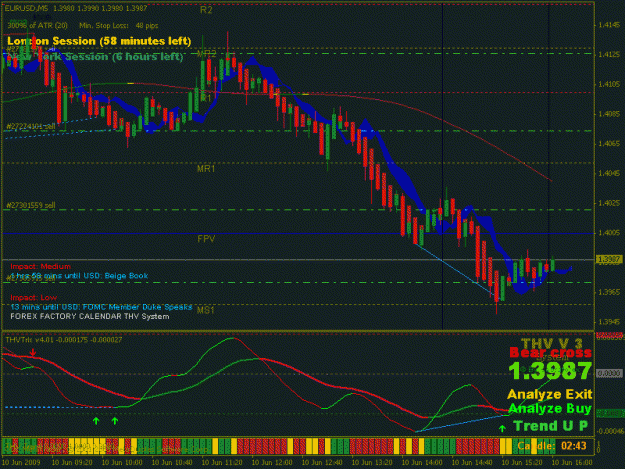Select the #27224101 sell order label
Image resolution: width=625 pixels, height=469 pixels.
pyautogui.click(x=31, y=126)
